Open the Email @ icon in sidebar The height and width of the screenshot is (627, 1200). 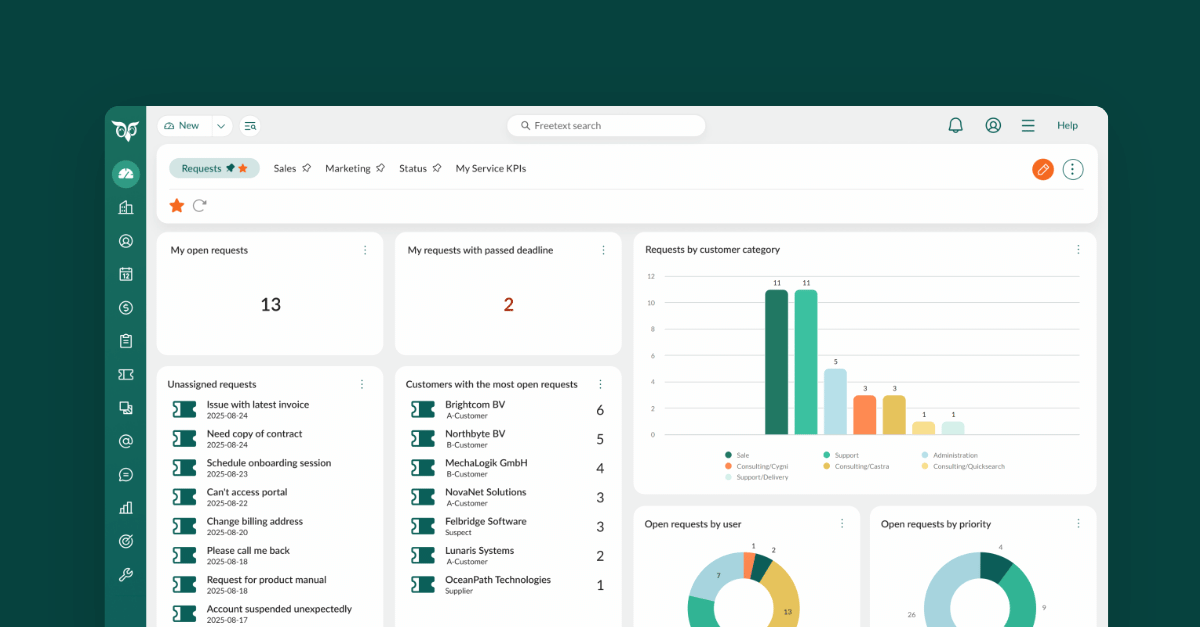point(125,441)
